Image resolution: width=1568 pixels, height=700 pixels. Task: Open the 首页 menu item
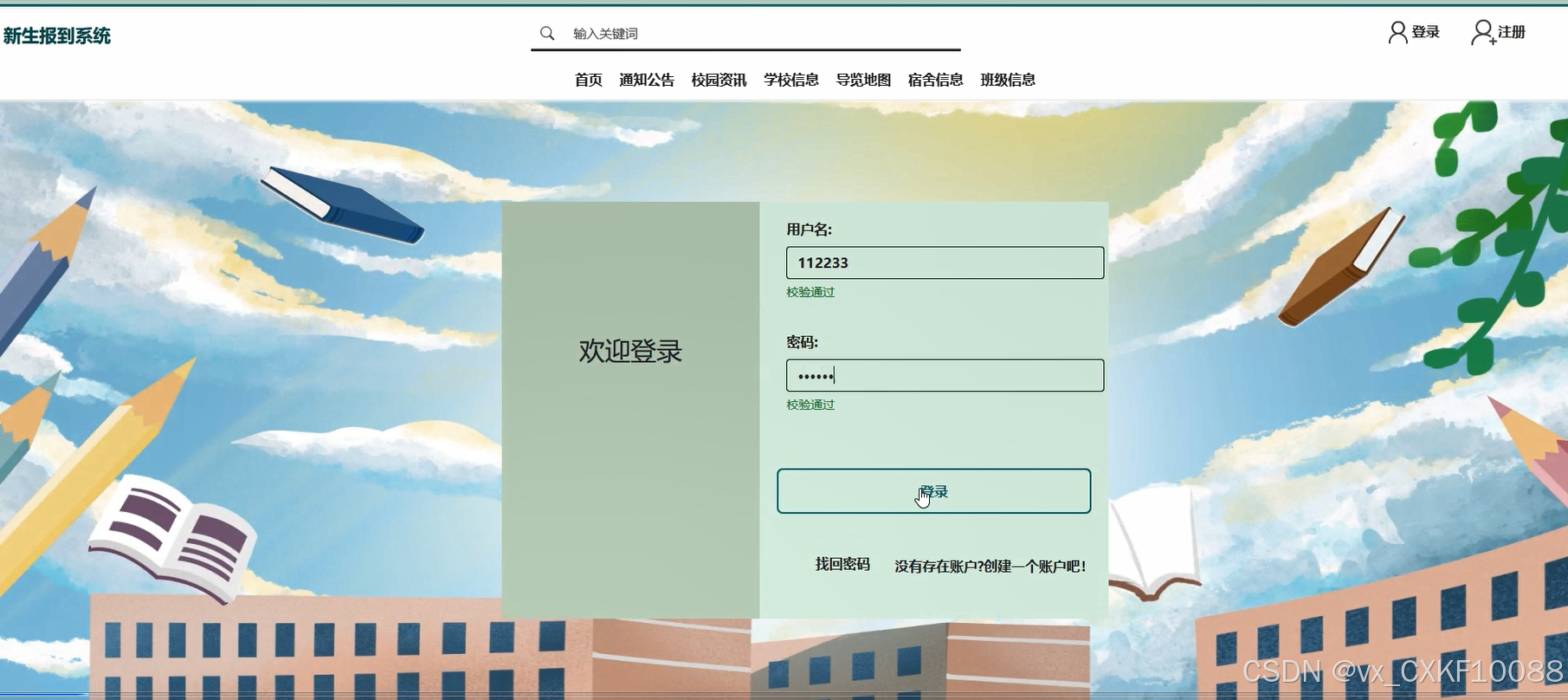click(x=589, y=80)
